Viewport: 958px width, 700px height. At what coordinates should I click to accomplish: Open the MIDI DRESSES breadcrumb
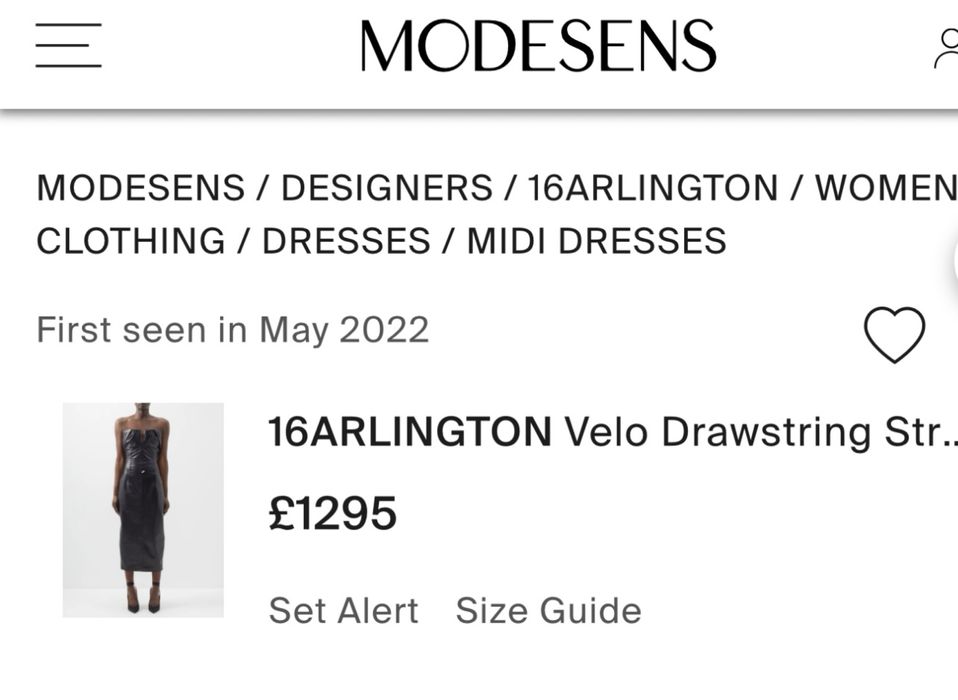pos(596,241)
